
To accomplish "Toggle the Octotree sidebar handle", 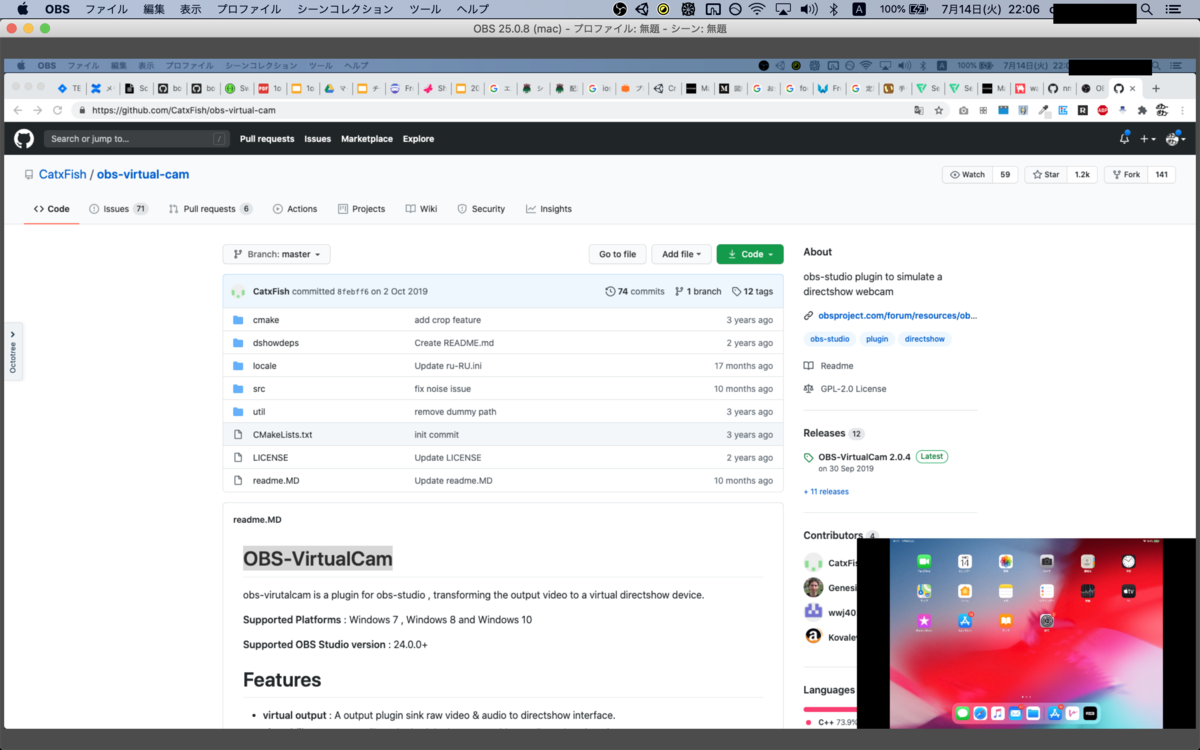I will tap(13, 352).
